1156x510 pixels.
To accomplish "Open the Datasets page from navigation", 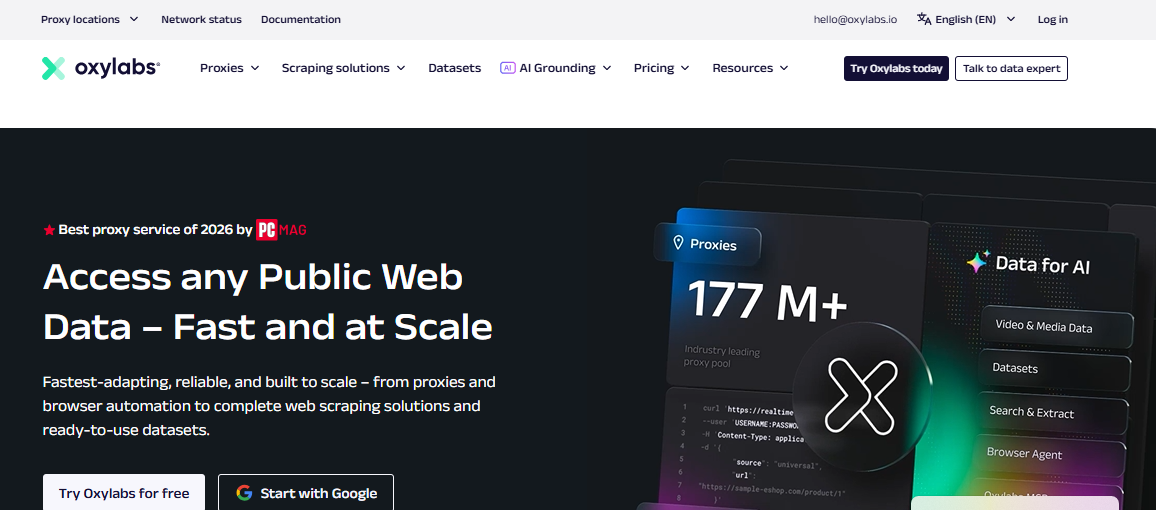I will coord(455,68).
